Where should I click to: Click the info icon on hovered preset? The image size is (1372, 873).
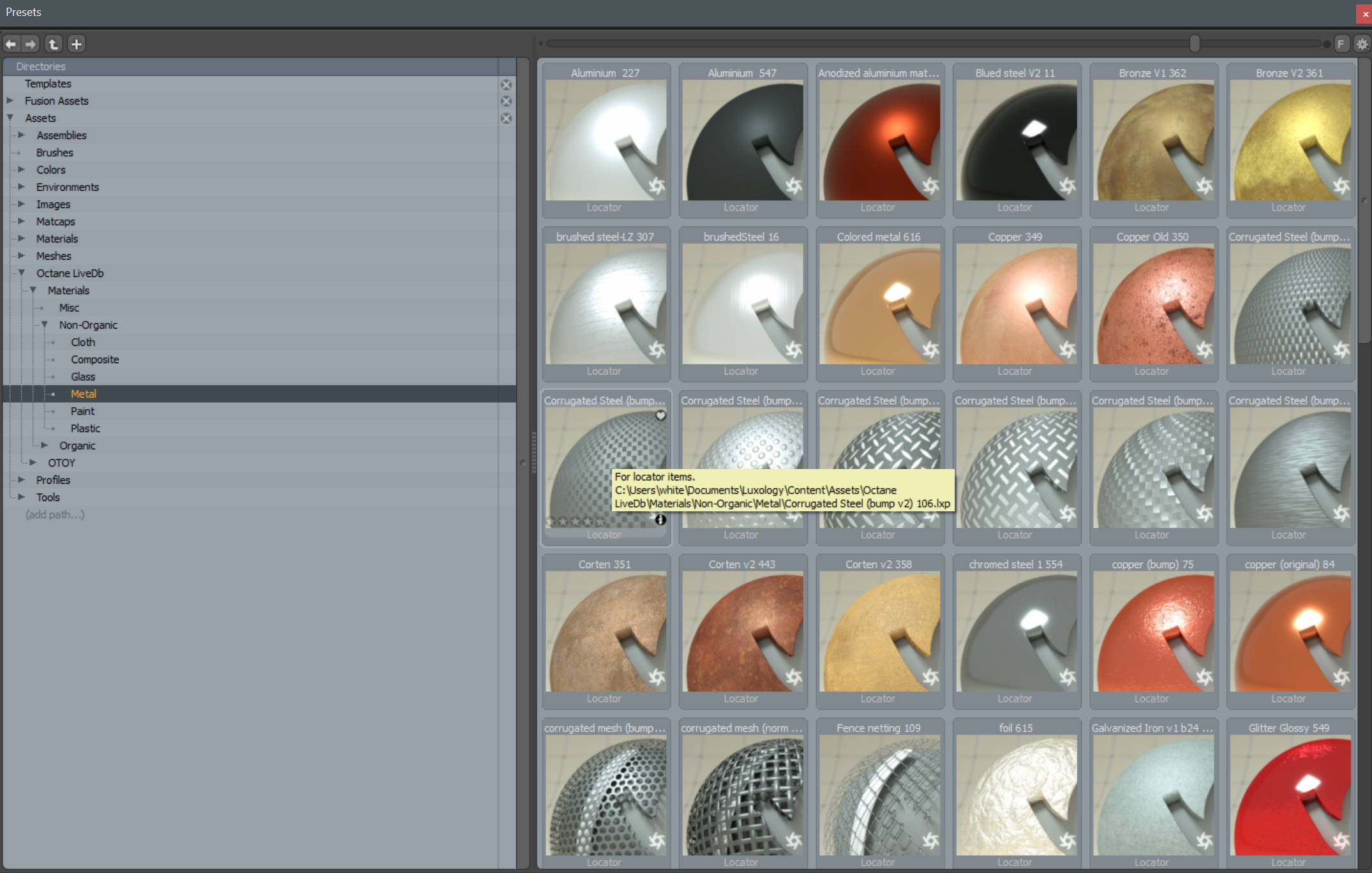coord(660,520)
